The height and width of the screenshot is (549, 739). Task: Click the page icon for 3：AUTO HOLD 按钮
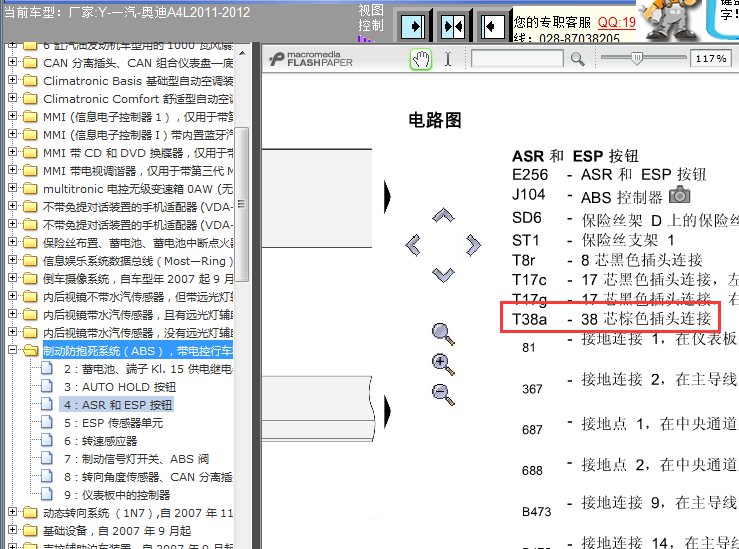47,386
